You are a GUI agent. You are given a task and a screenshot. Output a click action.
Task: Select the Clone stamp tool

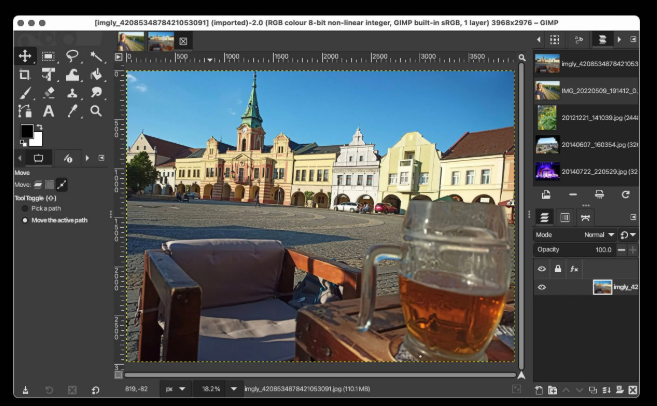72,93
